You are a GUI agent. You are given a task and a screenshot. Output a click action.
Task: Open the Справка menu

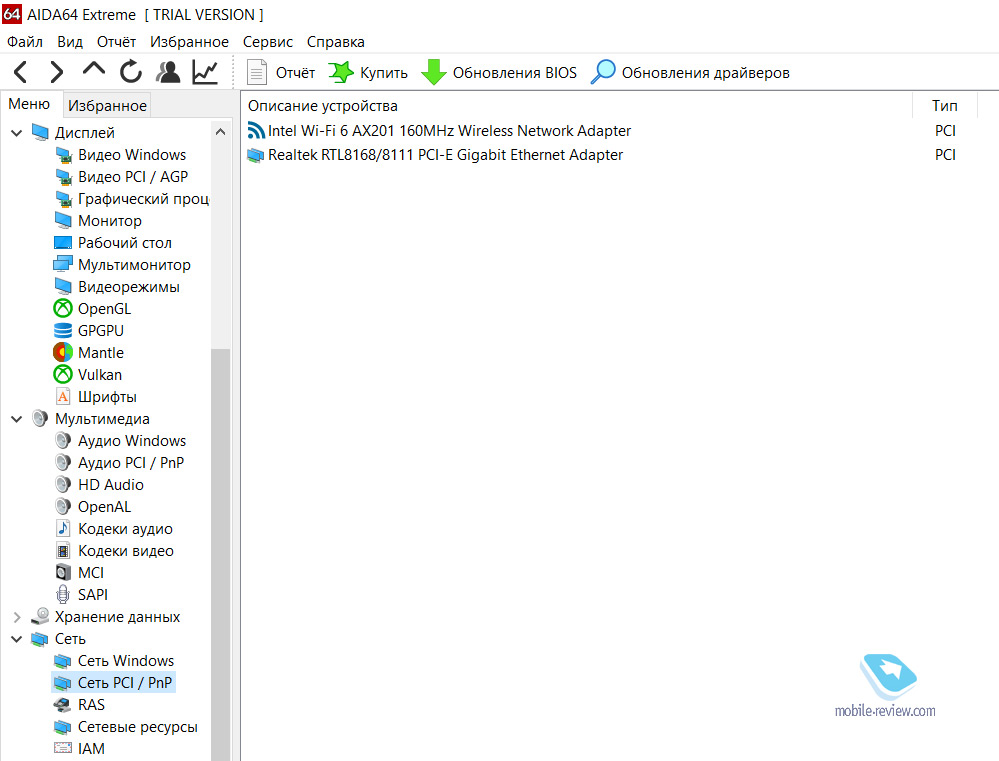336,42
